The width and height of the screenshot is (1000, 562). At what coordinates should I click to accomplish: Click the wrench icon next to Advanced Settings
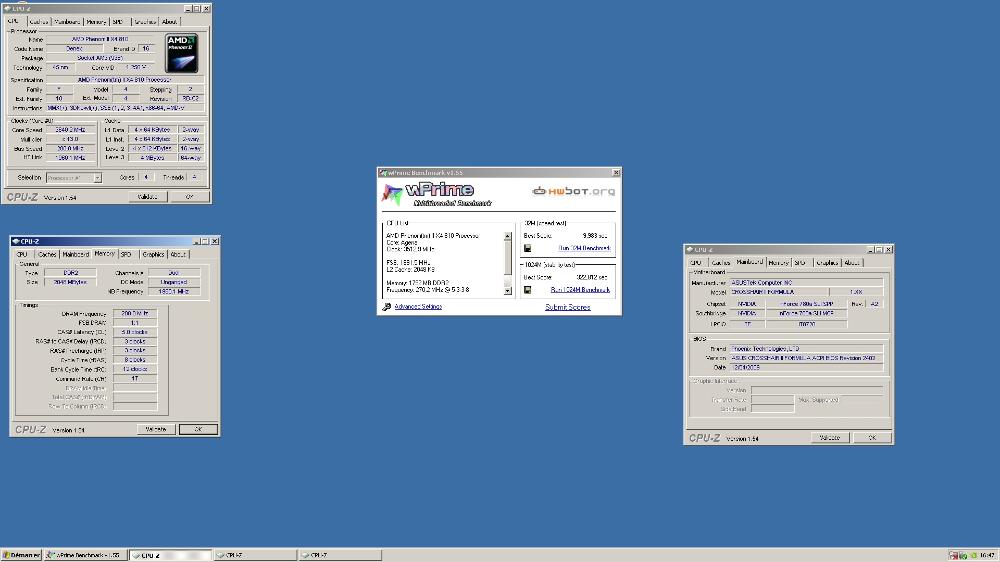pyautogui.click(x=386, y=307)
